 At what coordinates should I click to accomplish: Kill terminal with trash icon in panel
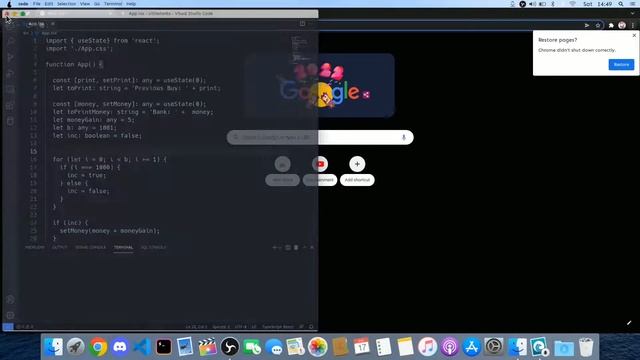[296, 247]
